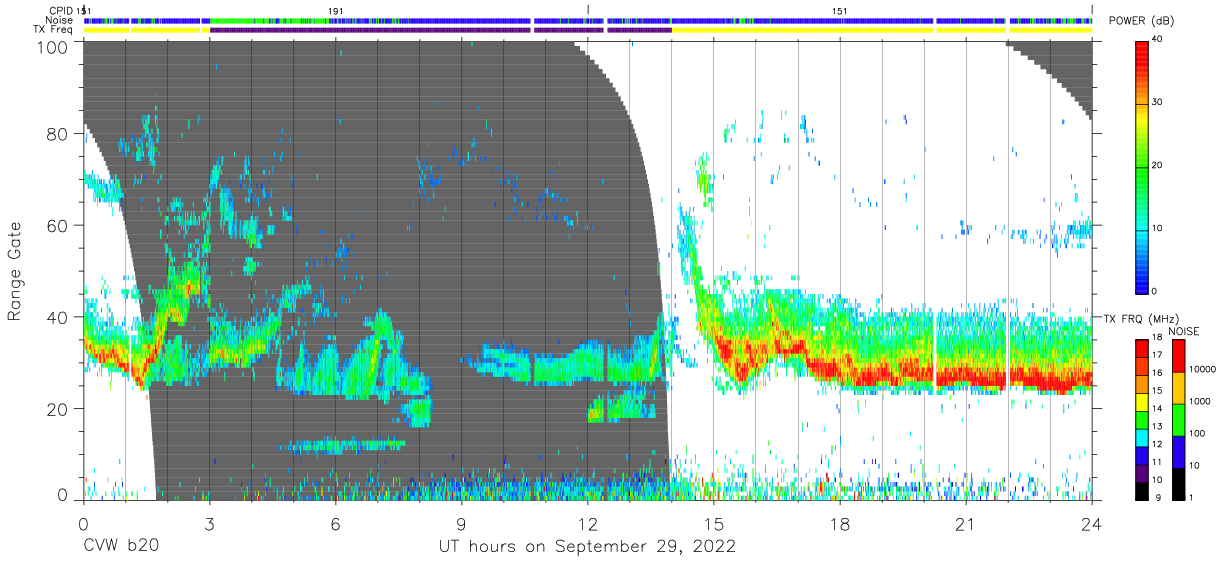1228x567 pixels.
Task: Click the green middle of the power colorbar
Action: point(1141,165)
